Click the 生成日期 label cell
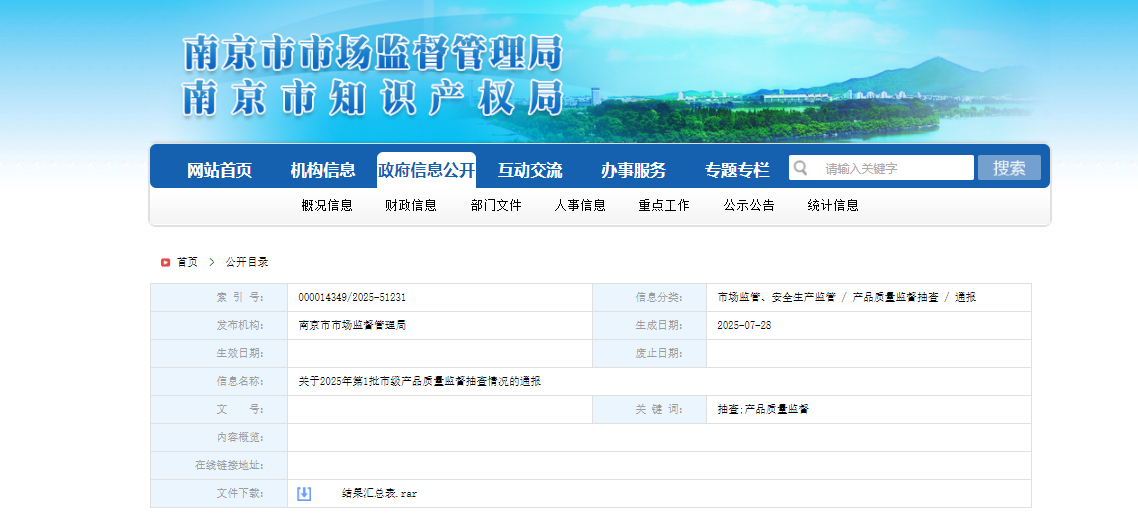 650,325
